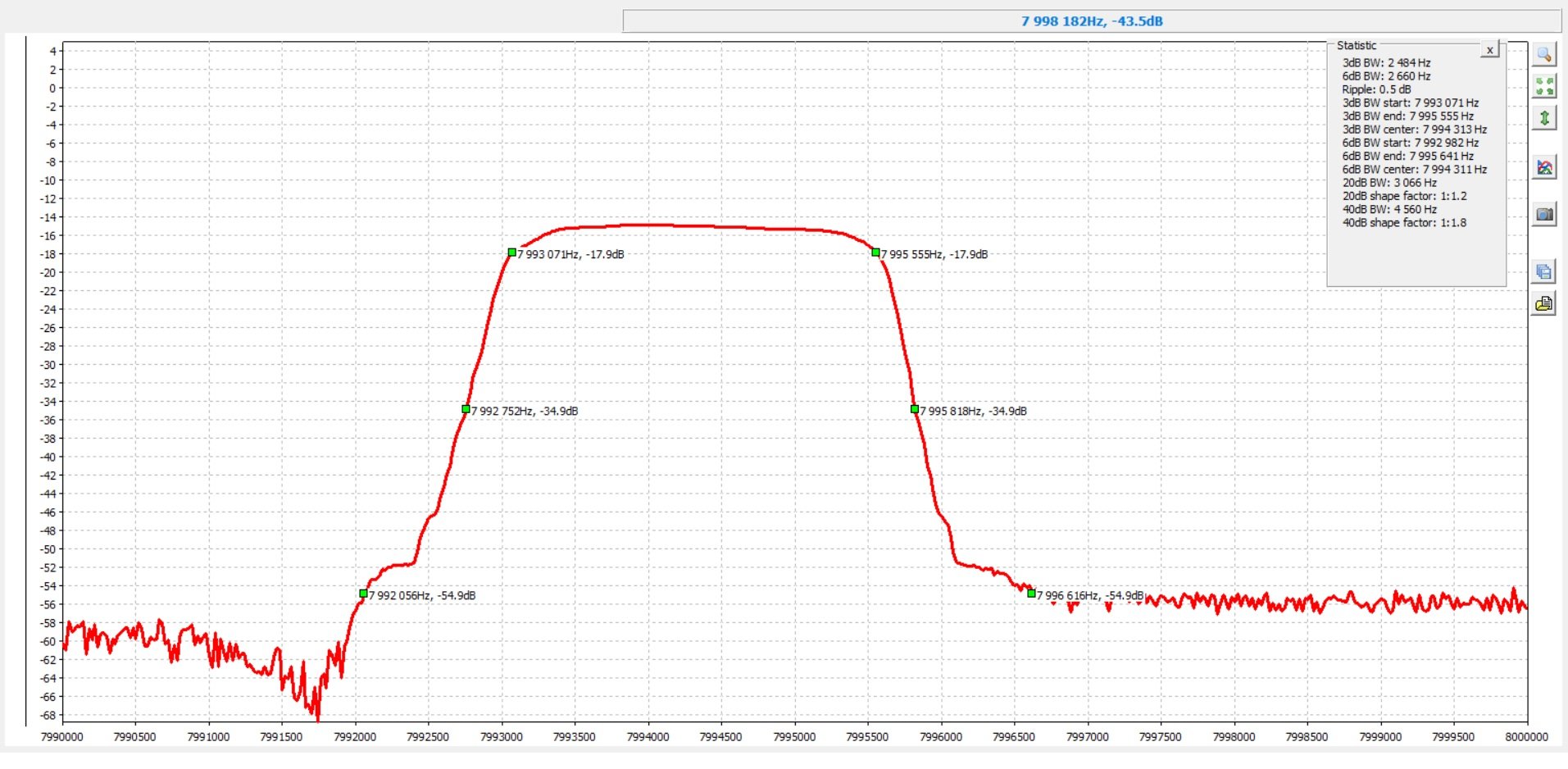The width and height of the screenshot is (1568, 769).
Task: Close the Statistic panel with x
Action: [x=1489, y=50]
